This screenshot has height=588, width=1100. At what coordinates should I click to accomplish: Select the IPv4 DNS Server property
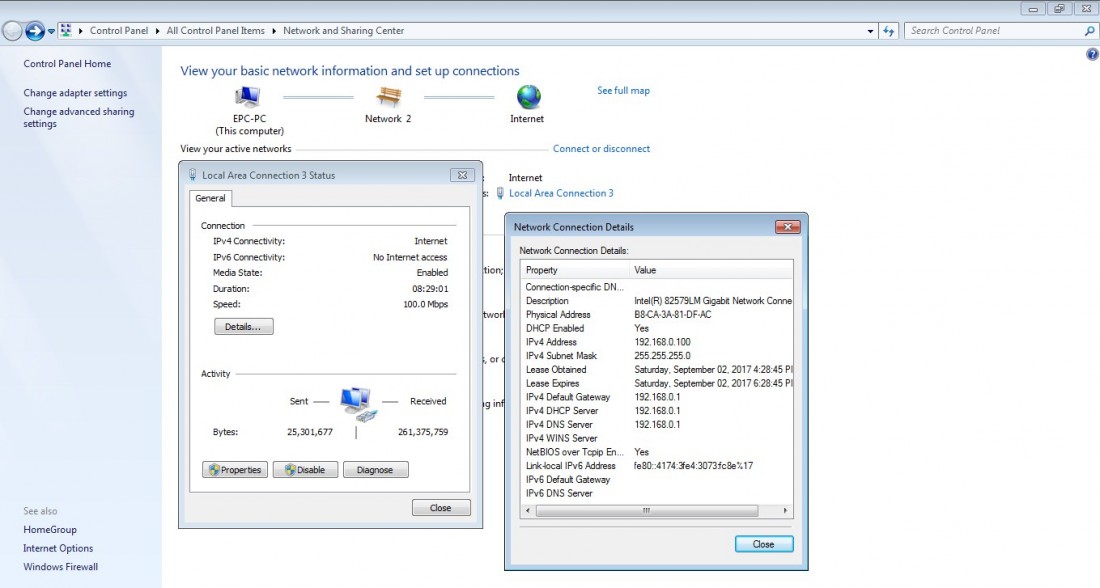[559, 425]
